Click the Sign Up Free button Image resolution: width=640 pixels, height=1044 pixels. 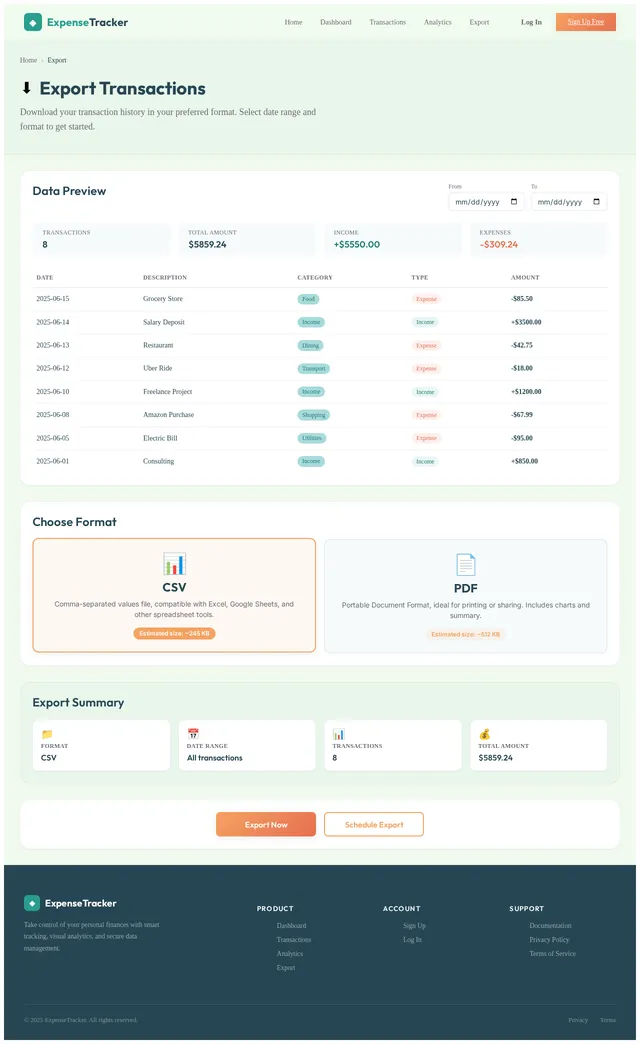coord(586,22)
